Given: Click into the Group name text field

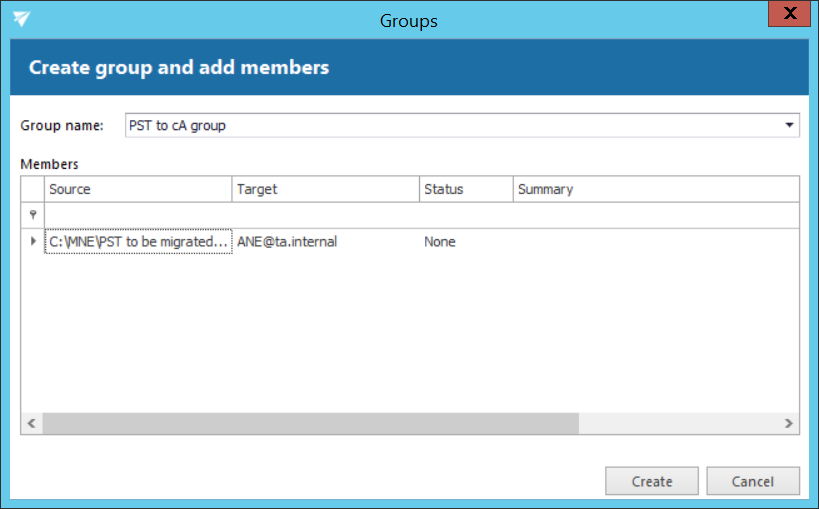Looking at the screenshot, I should (450, 125).
